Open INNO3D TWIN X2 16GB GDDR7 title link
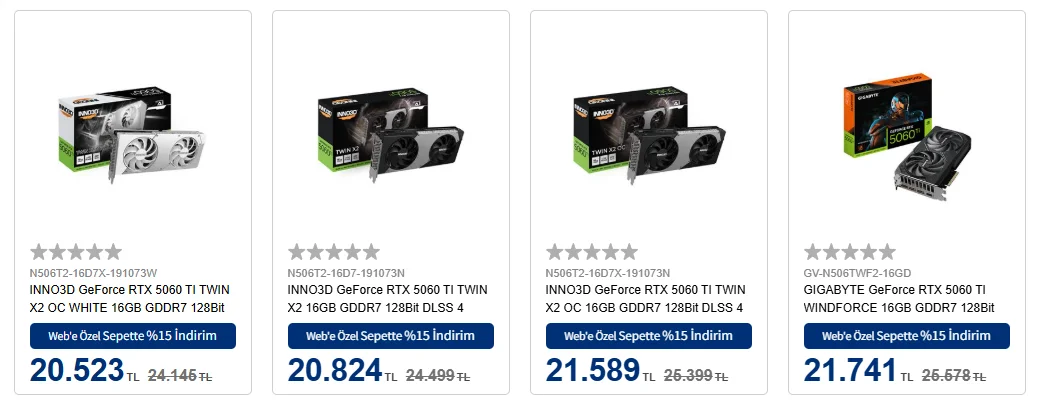The width and height of the screenshot is (1041, 402). click(x=388, y=298)
